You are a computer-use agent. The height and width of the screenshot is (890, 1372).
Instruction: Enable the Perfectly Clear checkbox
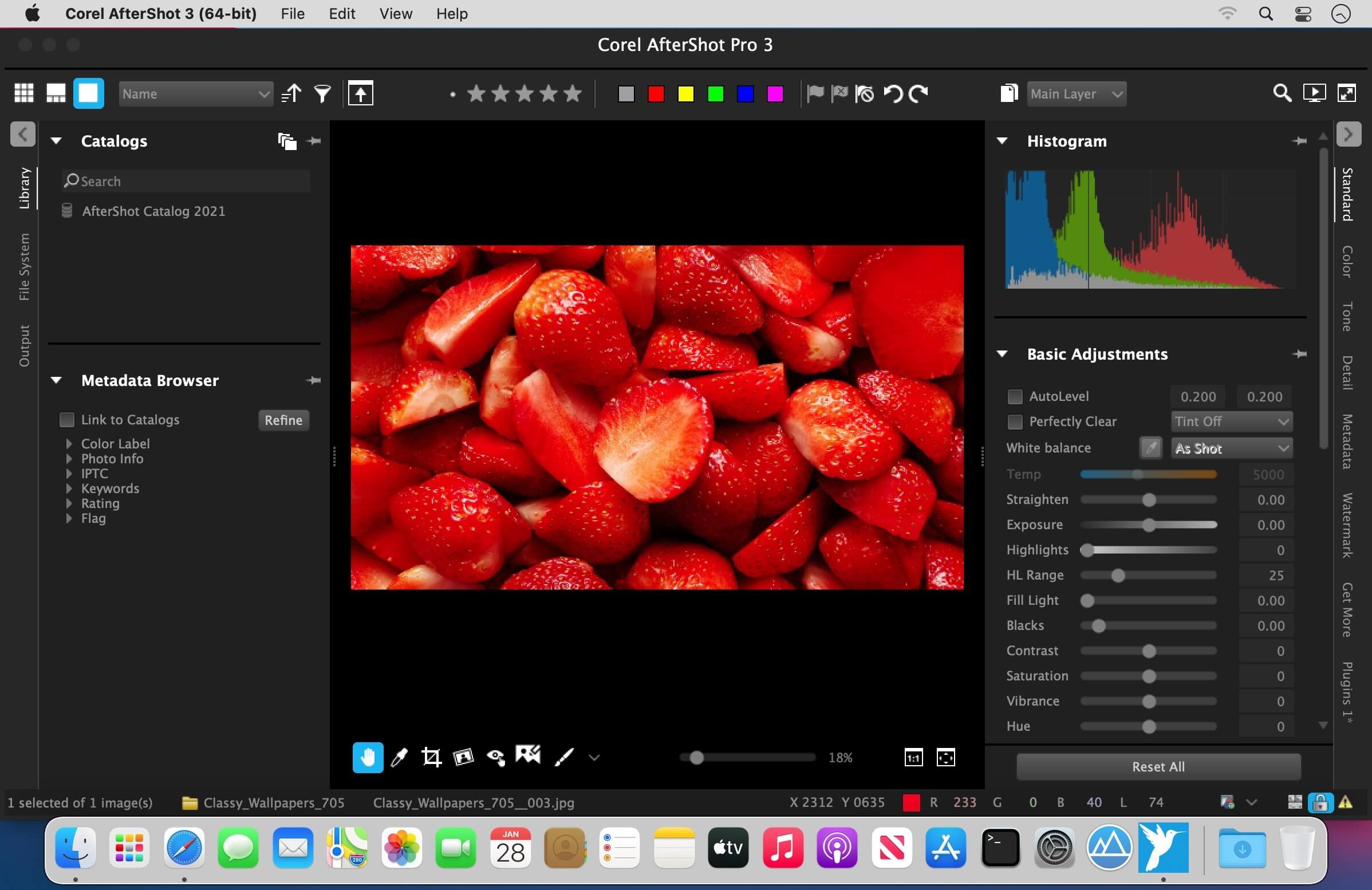tap(1015, 422)
